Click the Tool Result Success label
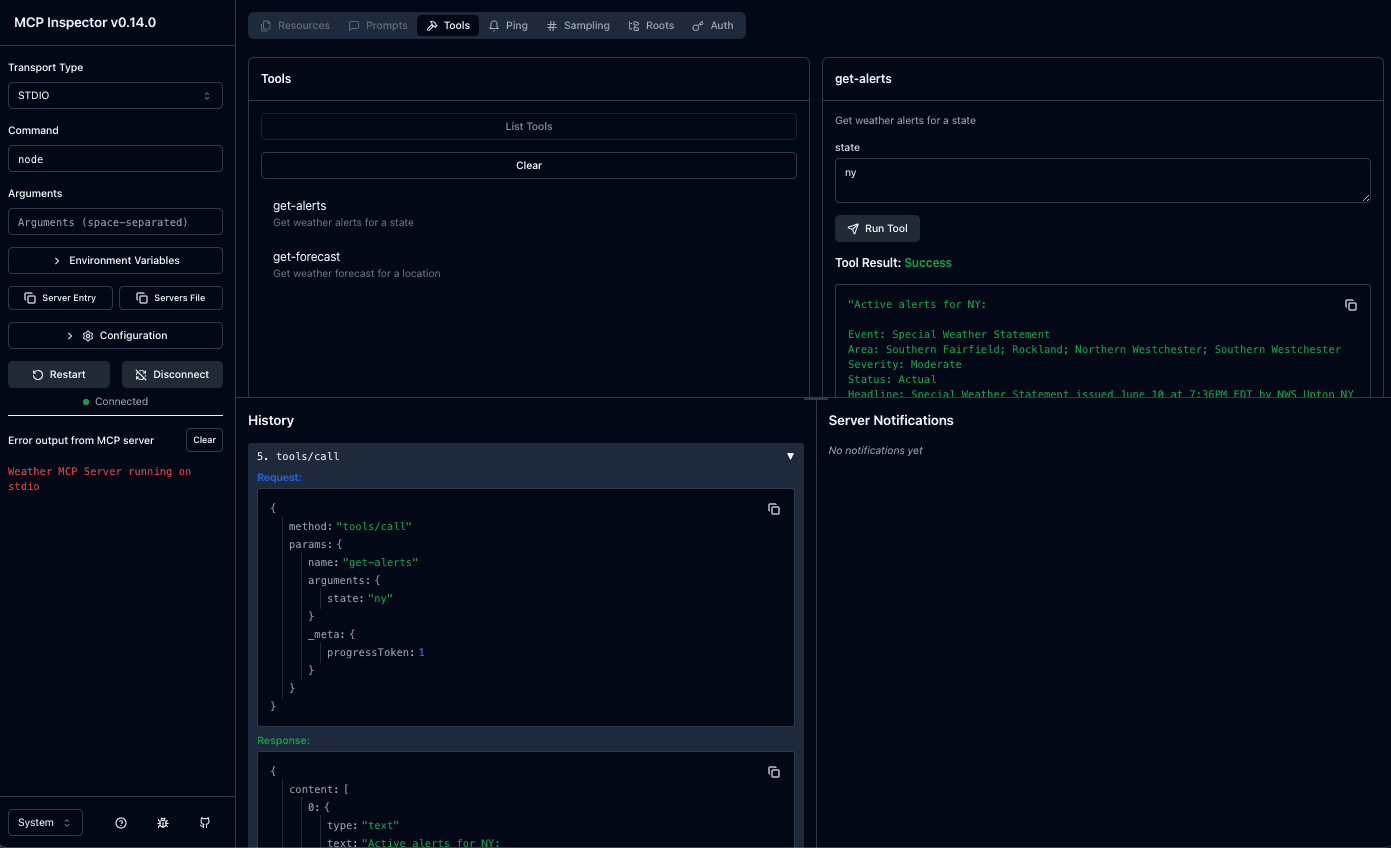The height and width of the screenshot is (848, 1391). 893,263
